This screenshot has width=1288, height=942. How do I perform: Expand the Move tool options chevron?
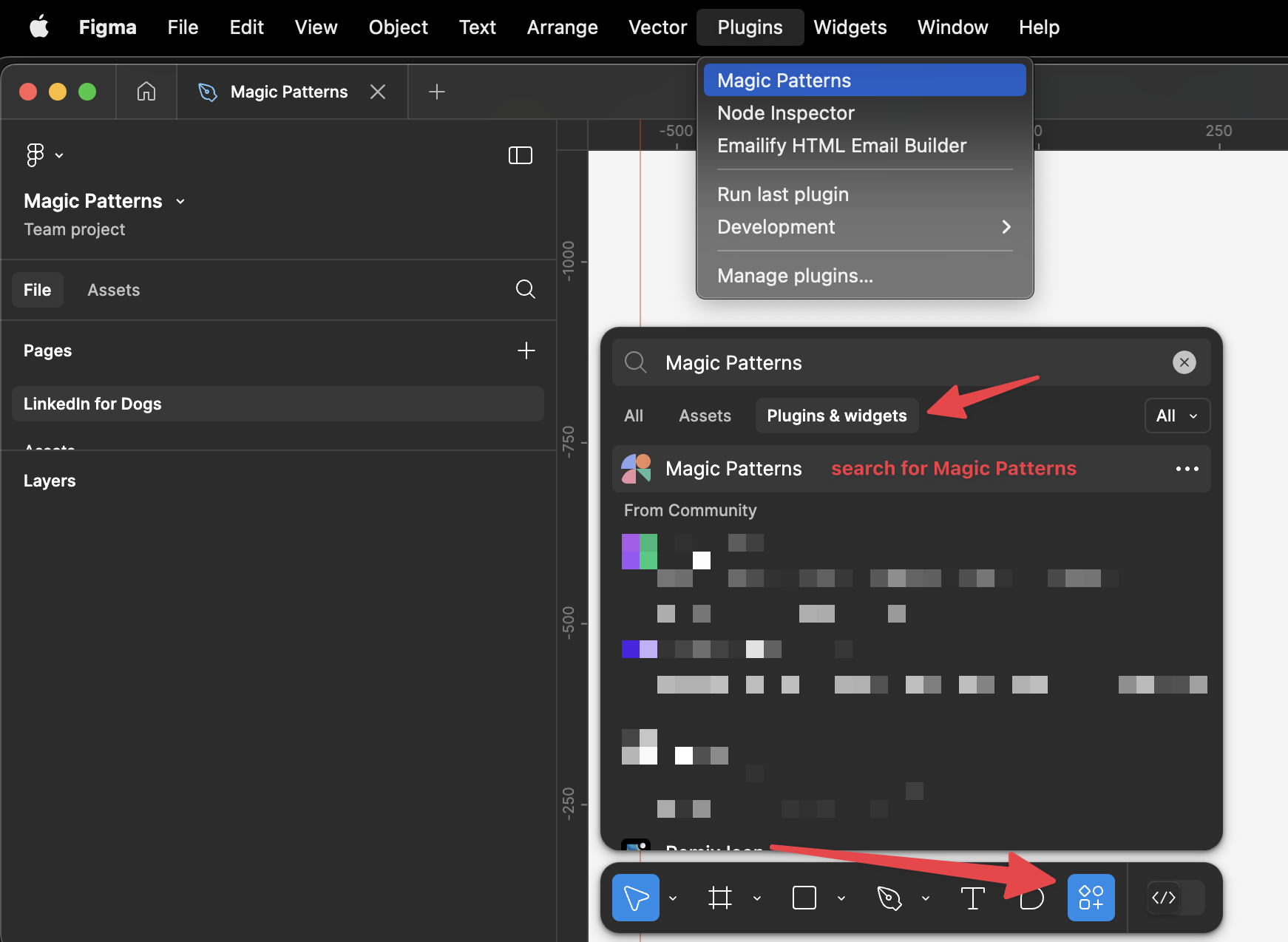point(673,898)
